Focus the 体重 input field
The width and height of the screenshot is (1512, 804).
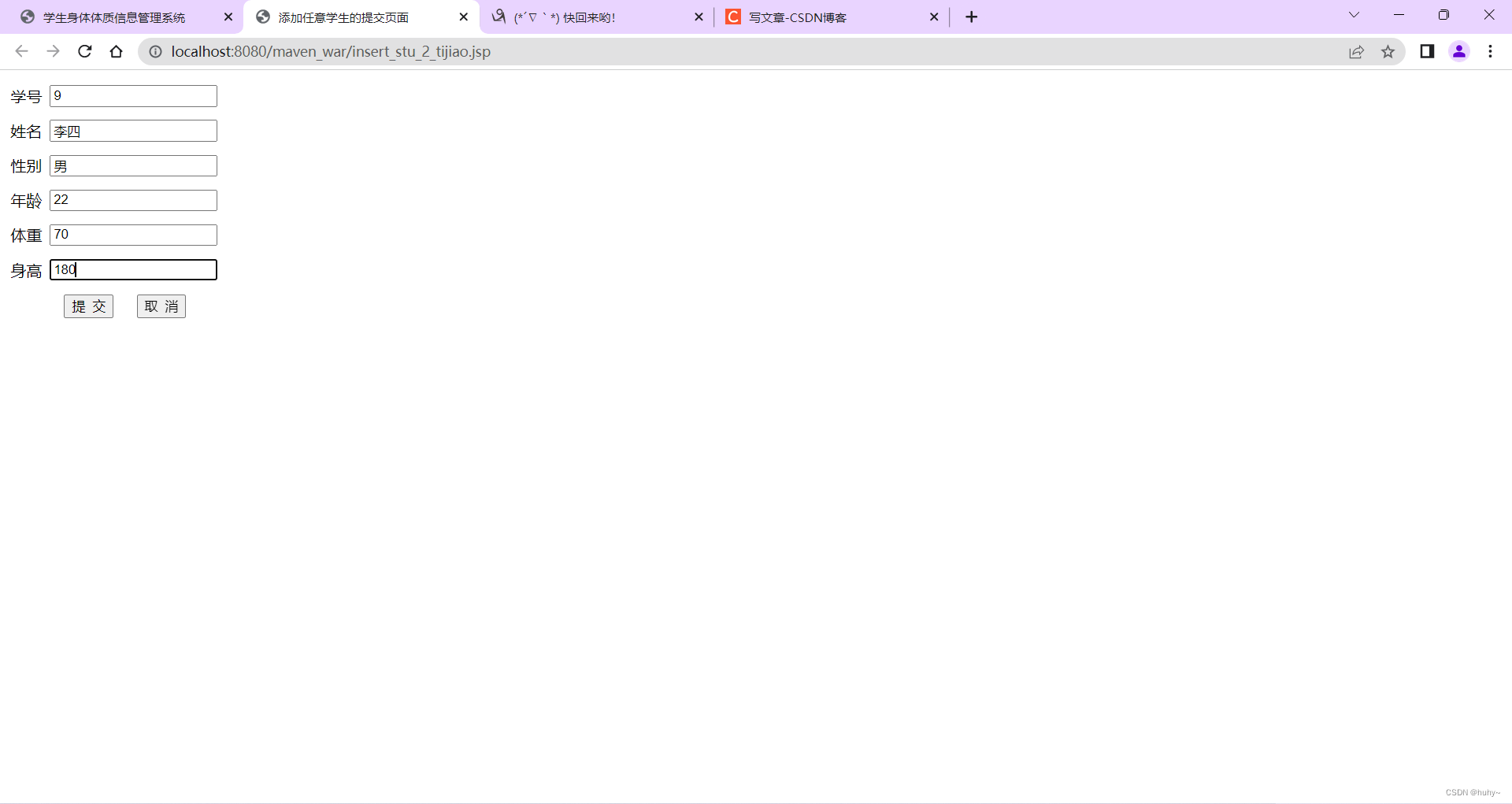(133, 235)
